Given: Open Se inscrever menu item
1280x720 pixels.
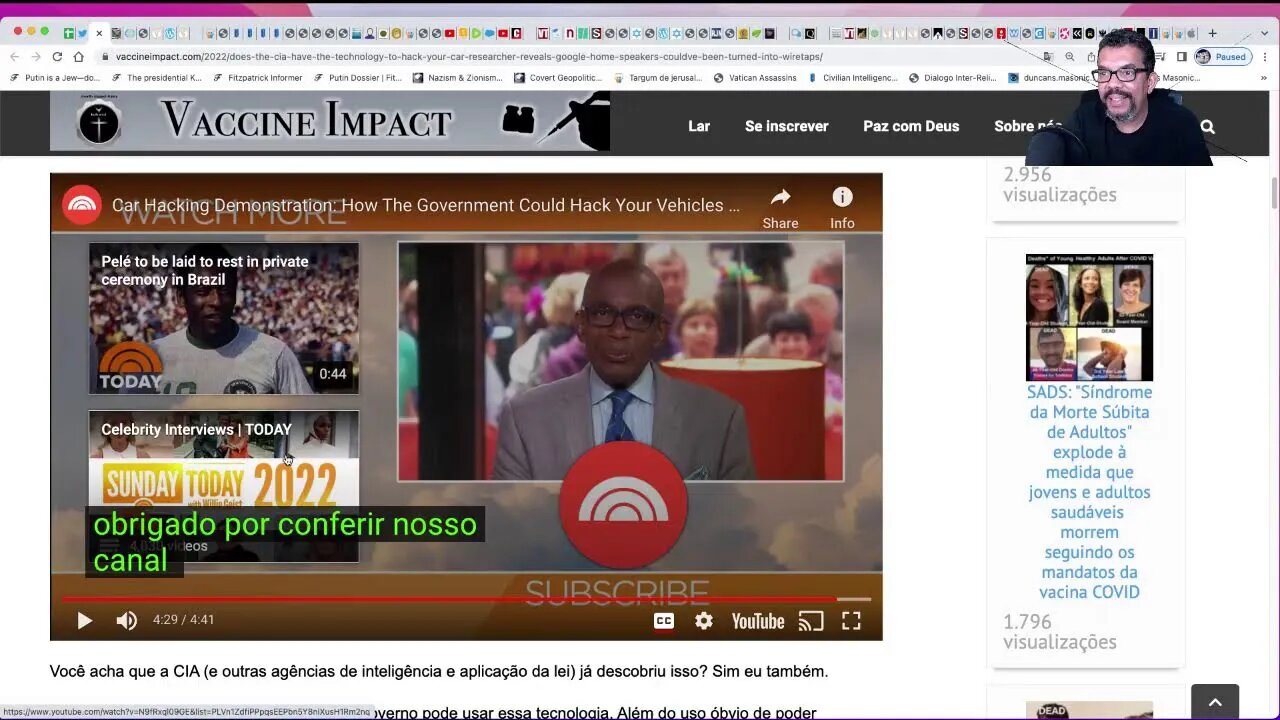Looking at the screenshot, I should (786, 126).
